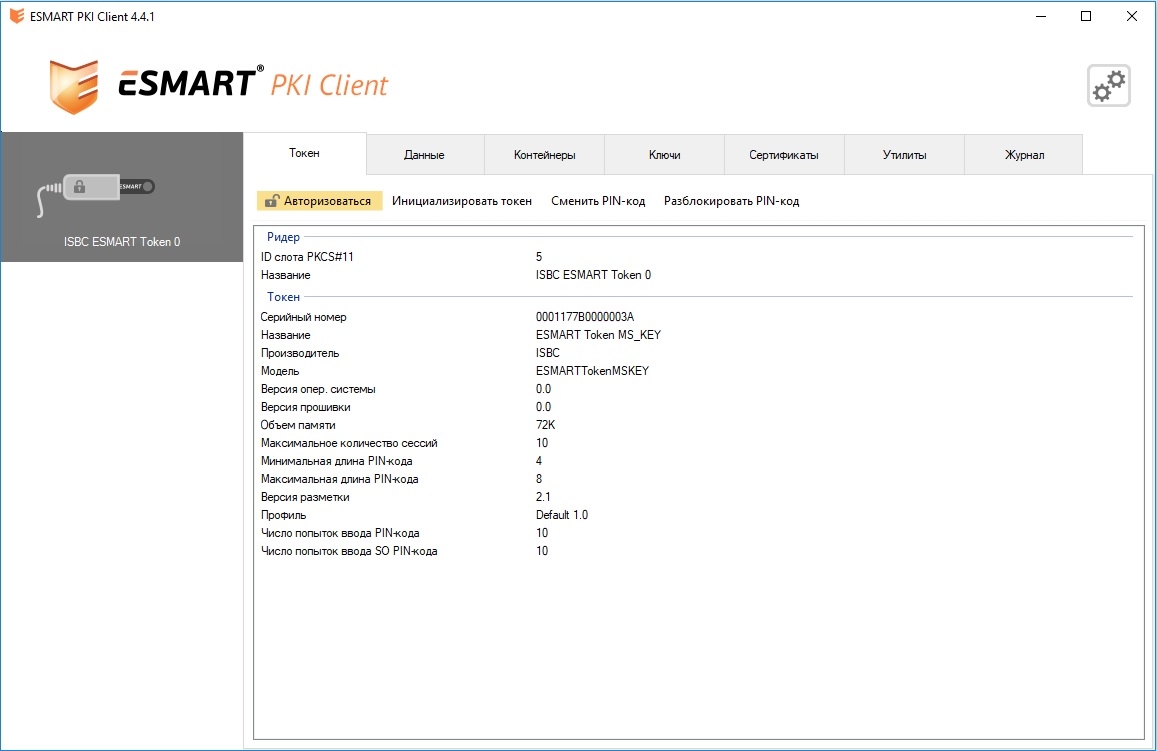Click the ESMART Token MS_KEY name value
Image resolution: width=1157 pixels, height=751 pixels.
(598, 335)
